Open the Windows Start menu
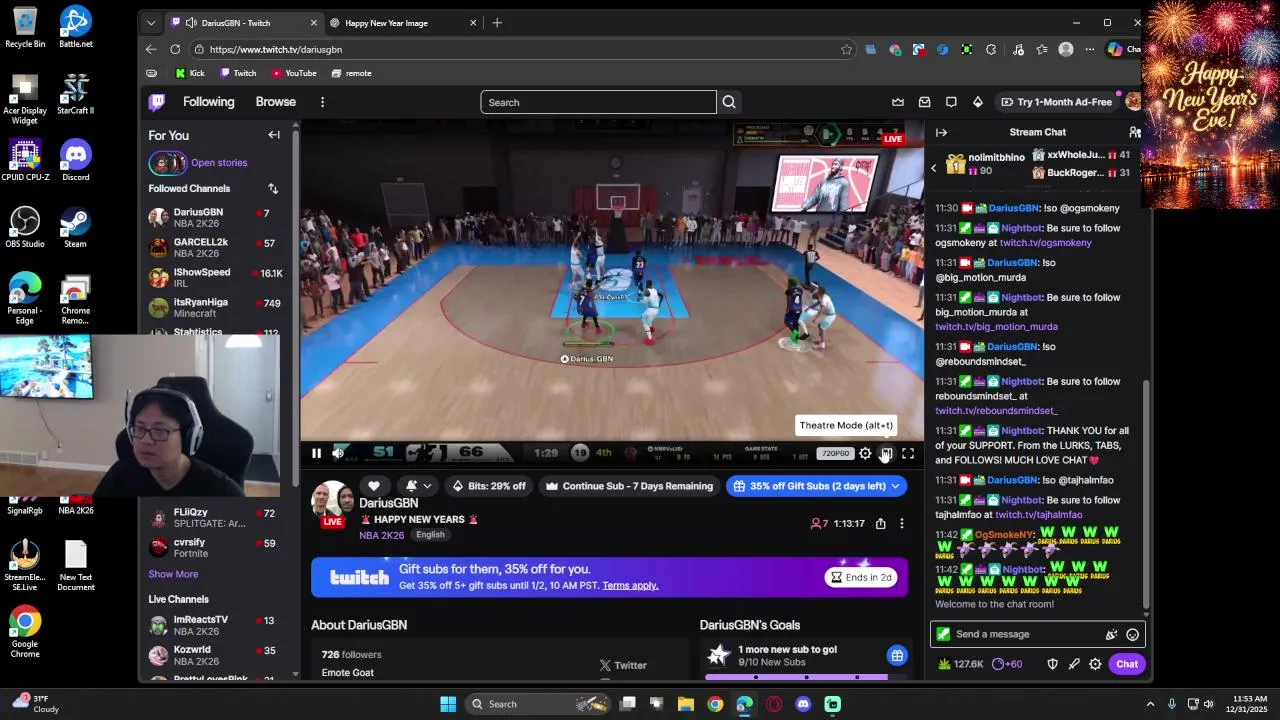 coord(448,704)
